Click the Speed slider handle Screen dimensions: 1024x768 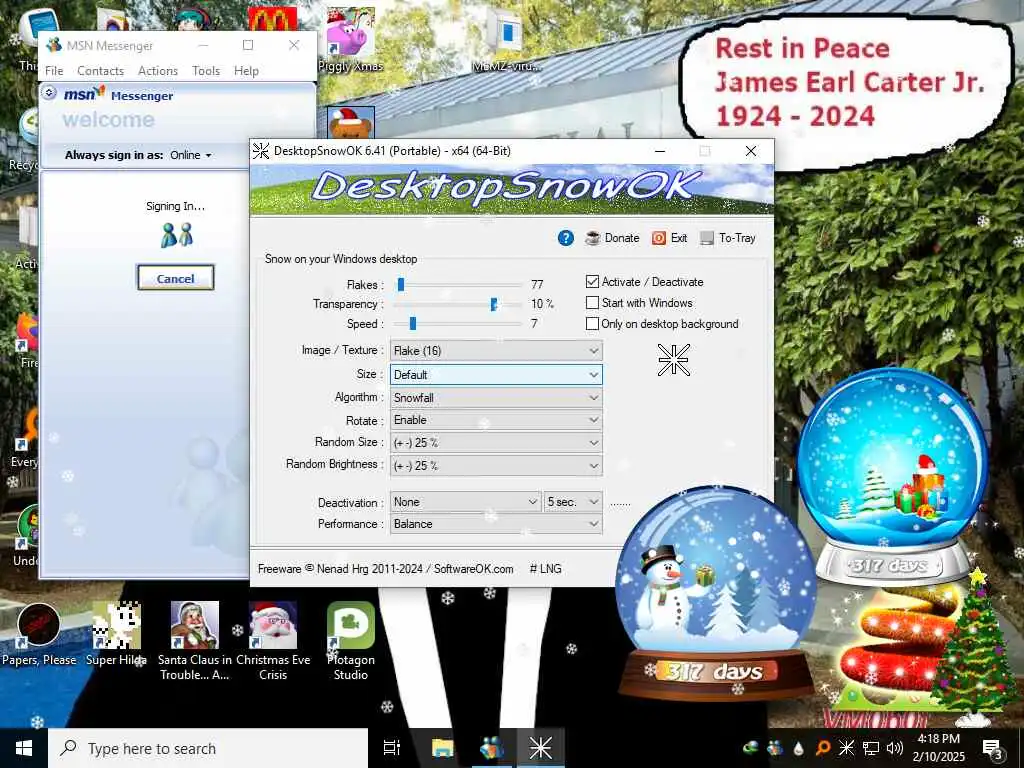[413, 323]
